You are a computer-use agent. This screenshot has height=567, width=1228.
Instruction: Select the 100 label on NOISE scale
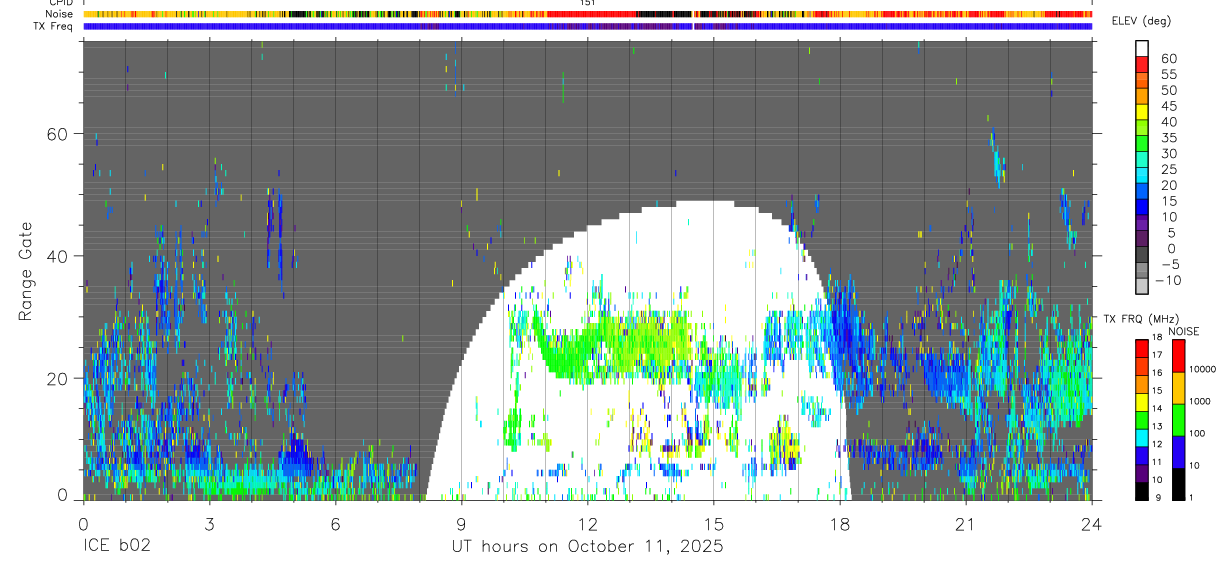point(1199,434)
